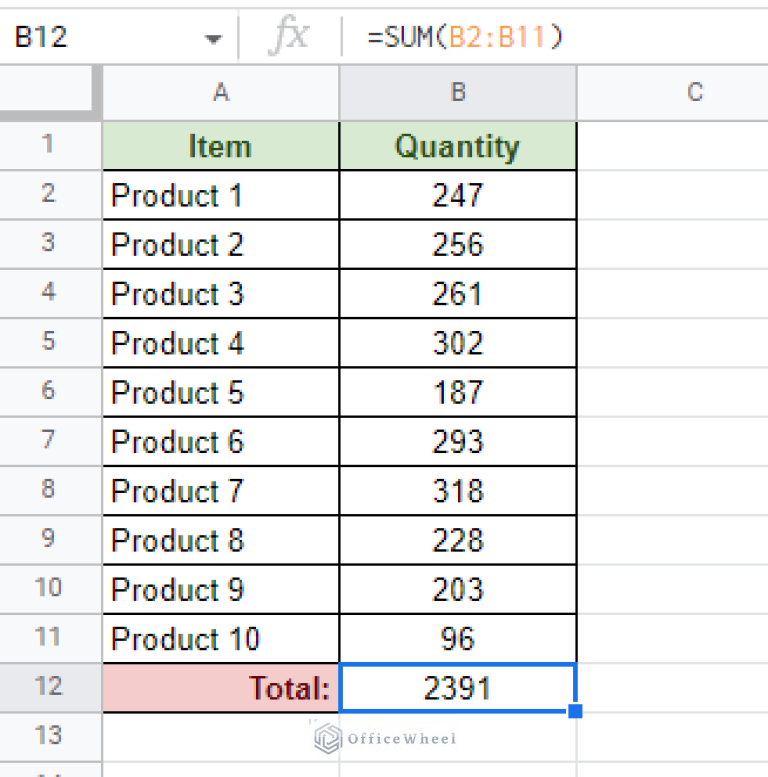The width and height of the screenshot is (768, 777).
Task: Click the quantity cell 256
Action: point(458,244)
